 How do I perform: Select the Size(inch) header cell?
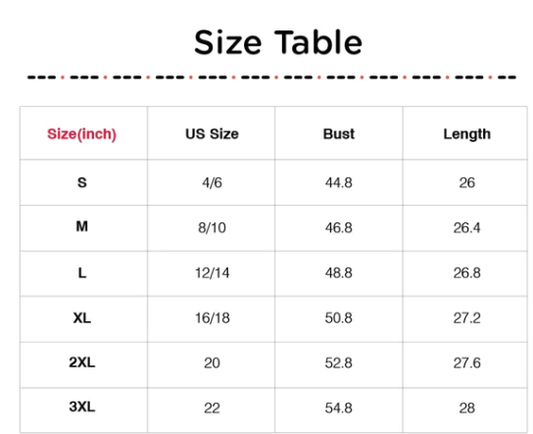click(x=82, y=134)
